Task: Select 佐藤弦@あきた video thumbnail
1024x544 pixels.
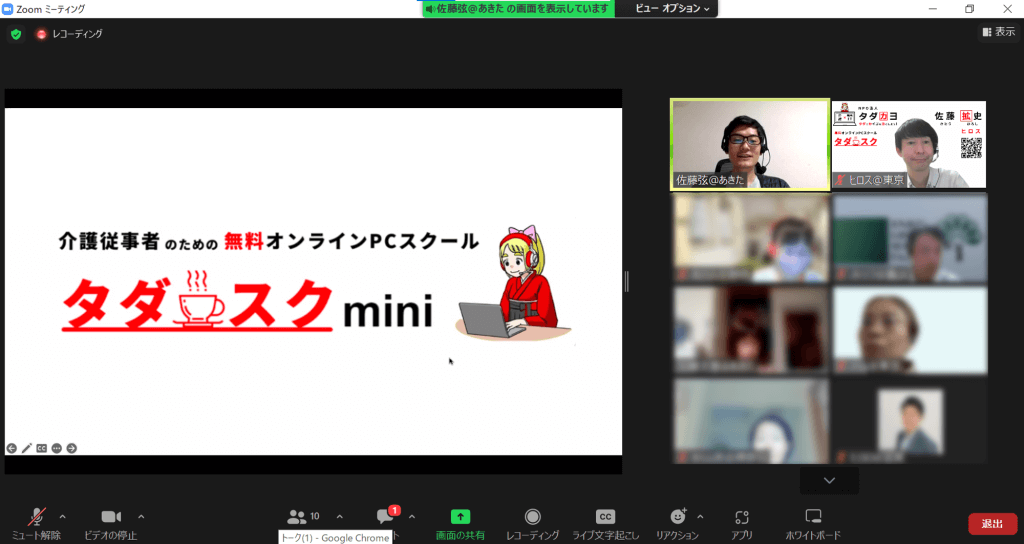Action: pyautogui.click(x=750, y=144)
